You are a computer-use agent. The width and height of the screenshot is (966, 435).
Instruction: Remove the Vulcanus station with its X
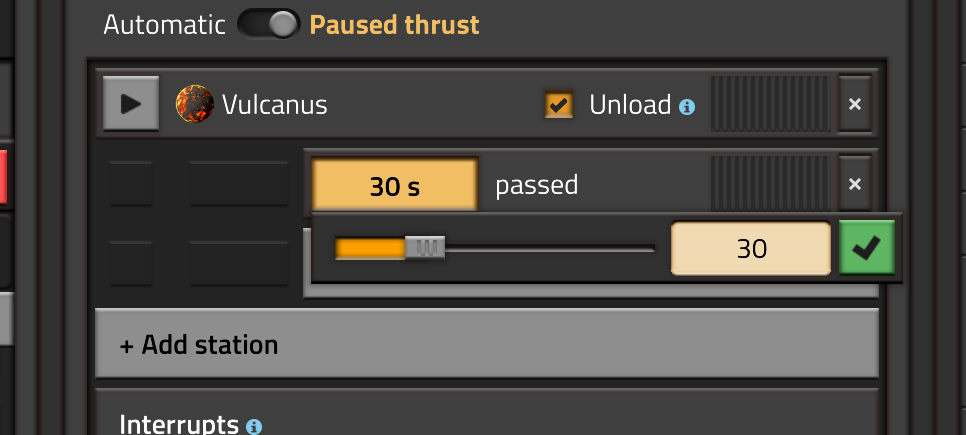pyautogui.click(x=855, y=104)
